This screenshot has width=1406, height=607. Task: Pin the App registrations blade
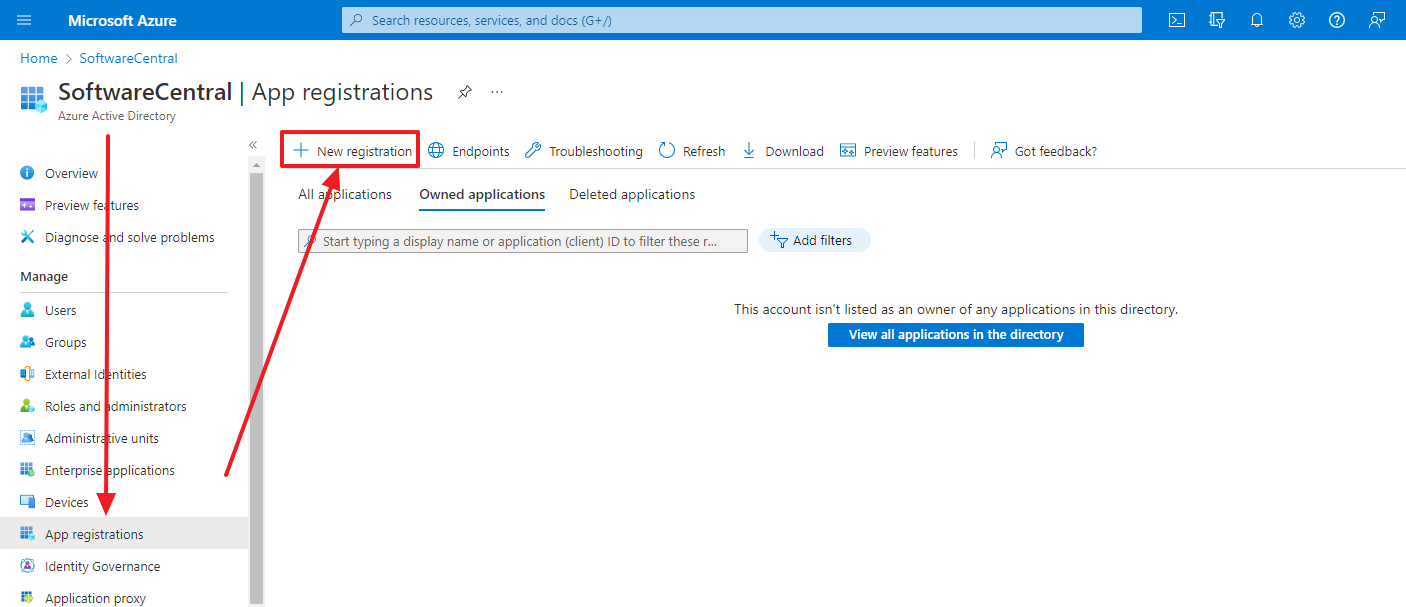(464, 92)
